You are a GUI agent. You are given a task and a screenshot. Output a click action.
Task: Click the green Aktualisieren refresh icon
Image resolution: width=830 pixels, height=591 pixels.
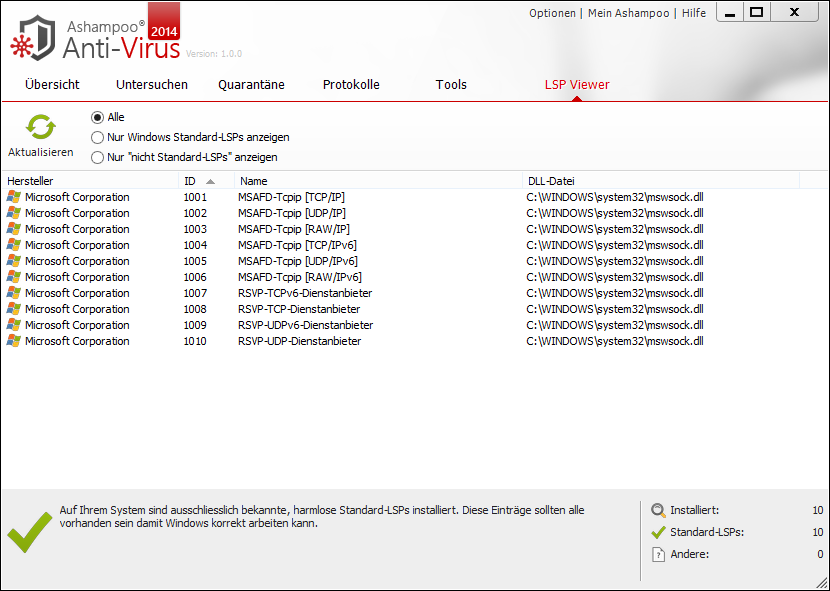pyautogui.click(x=40, y=127)
